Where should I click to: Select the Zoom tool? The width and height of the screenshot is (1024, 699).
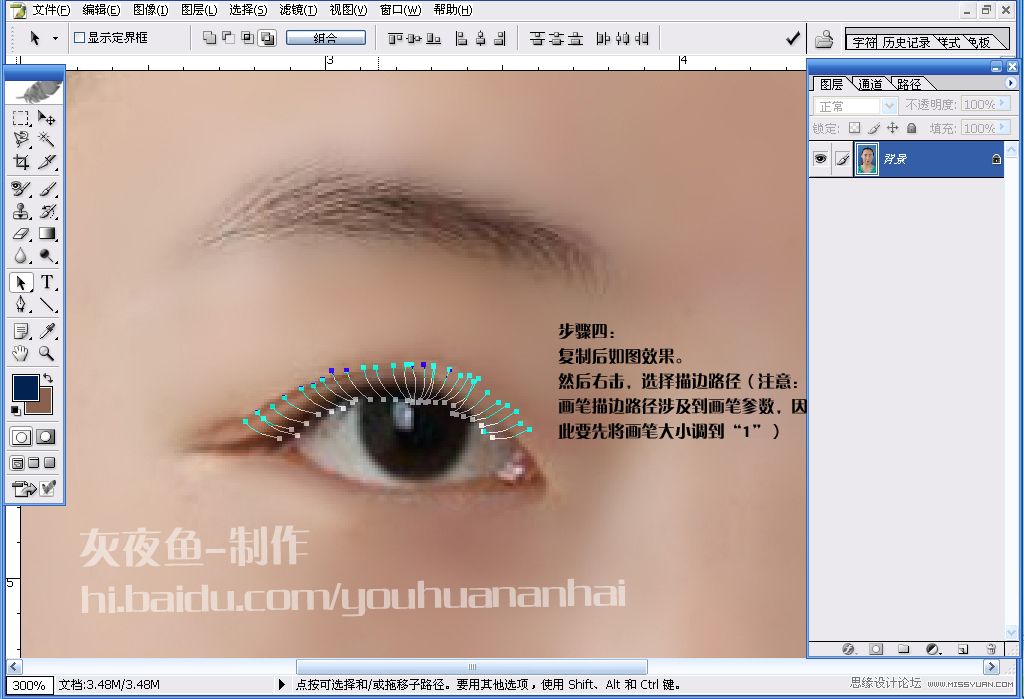46,353
